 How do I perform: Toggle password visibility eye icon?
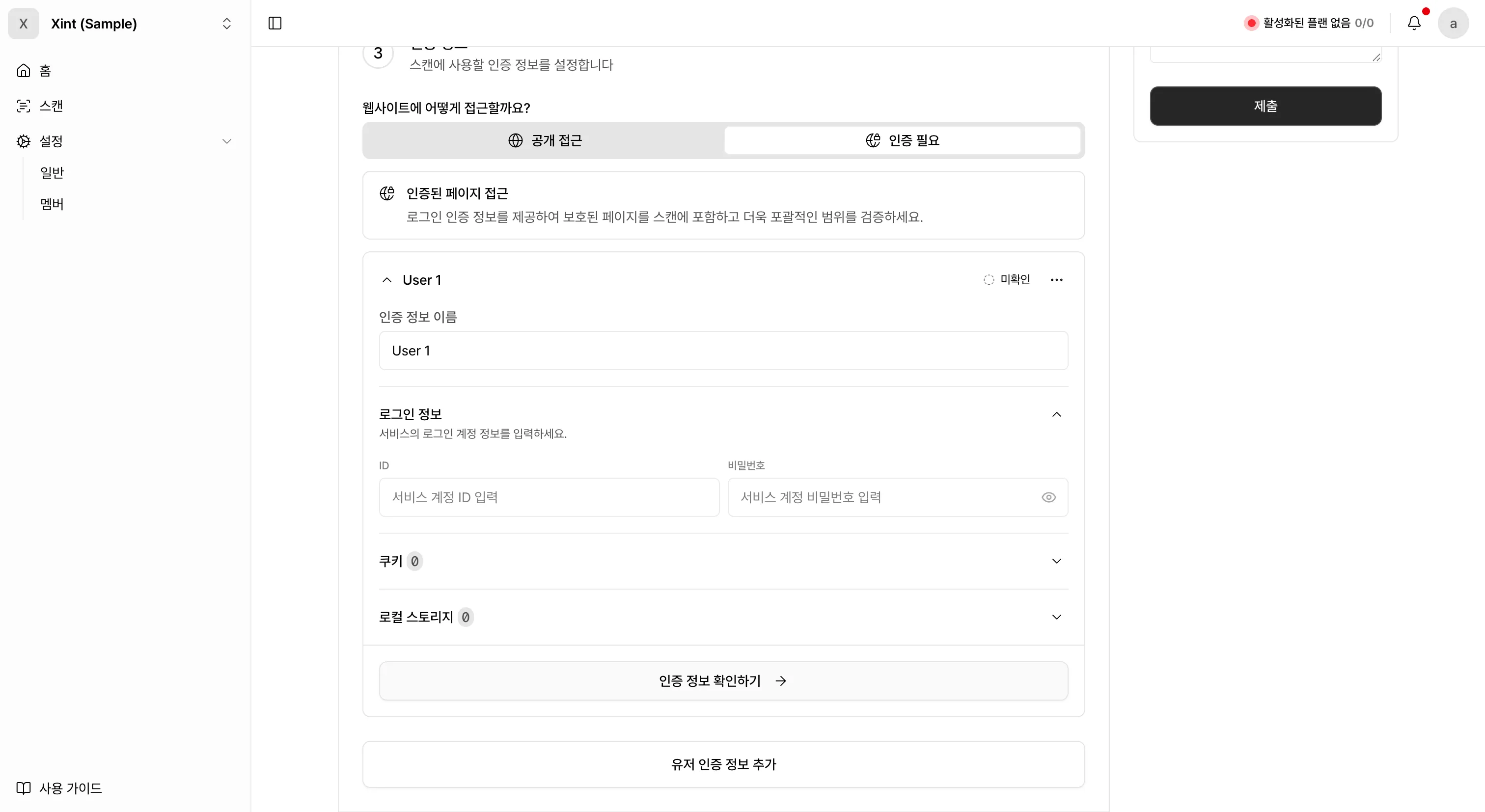(x=1048, y=497)
